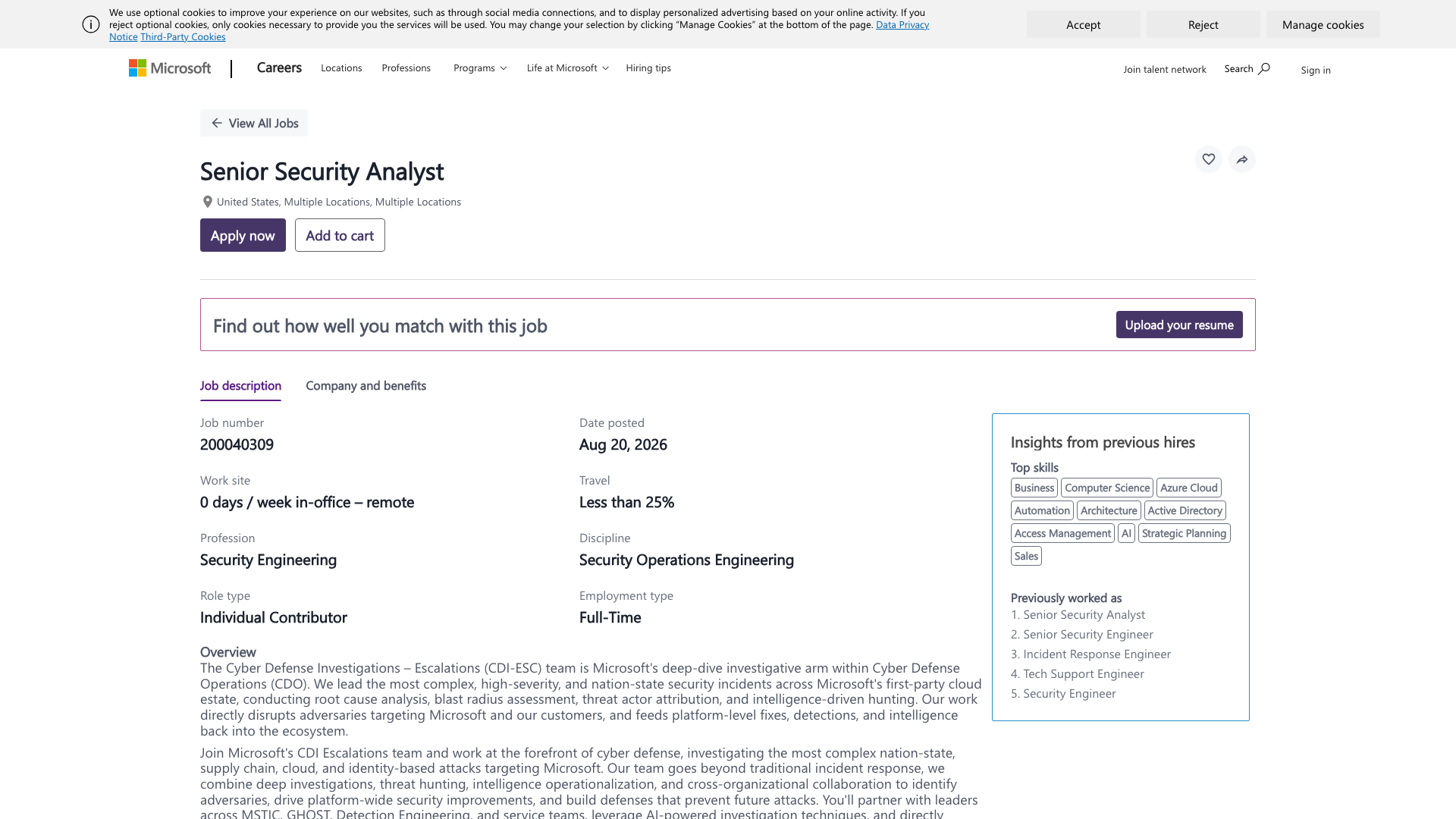
Task: Click the Active Directory skill tag
Action: (x=1185, y=510)
